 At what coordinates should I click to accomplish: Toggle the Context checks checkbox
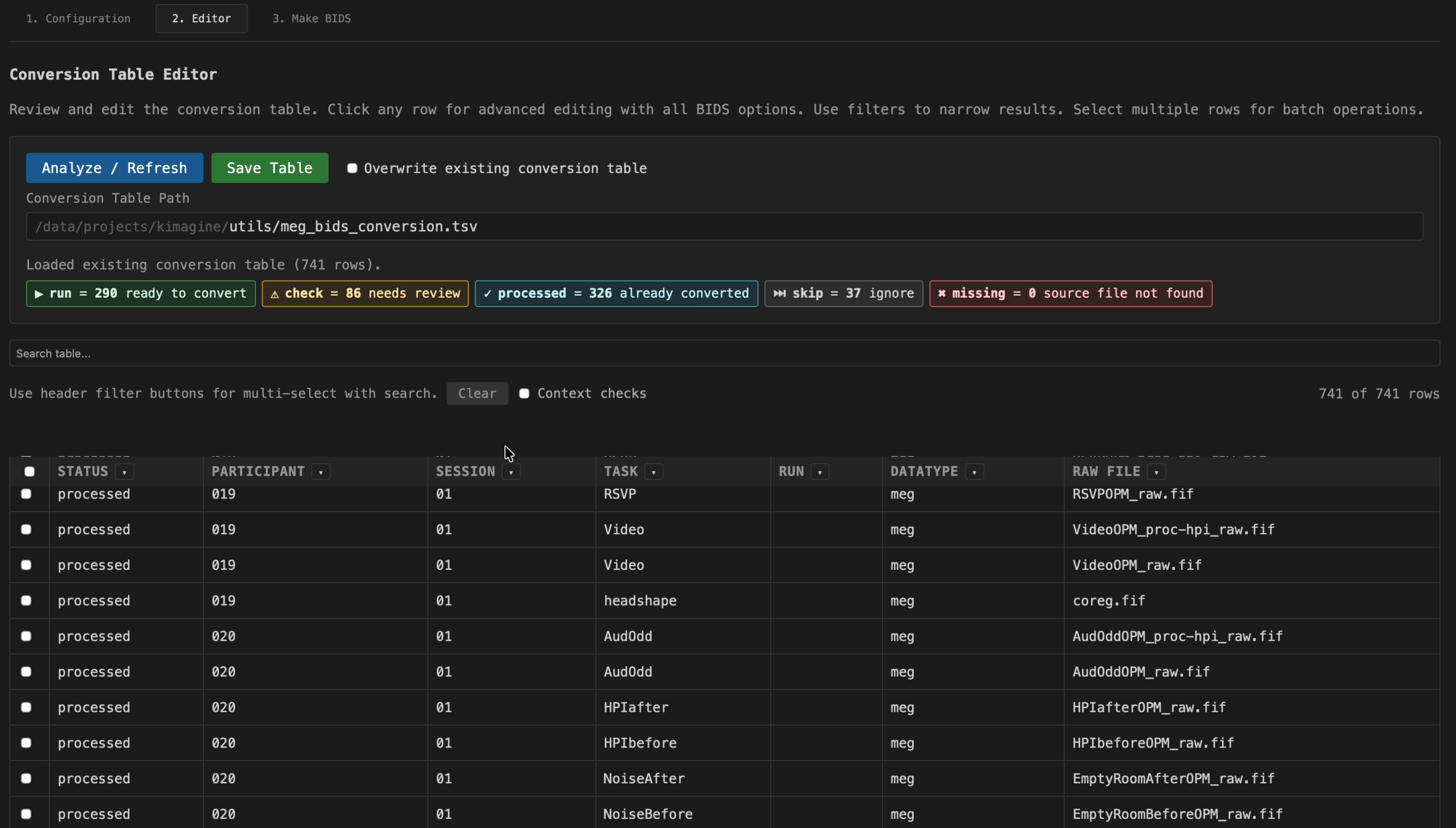(524, 393)
